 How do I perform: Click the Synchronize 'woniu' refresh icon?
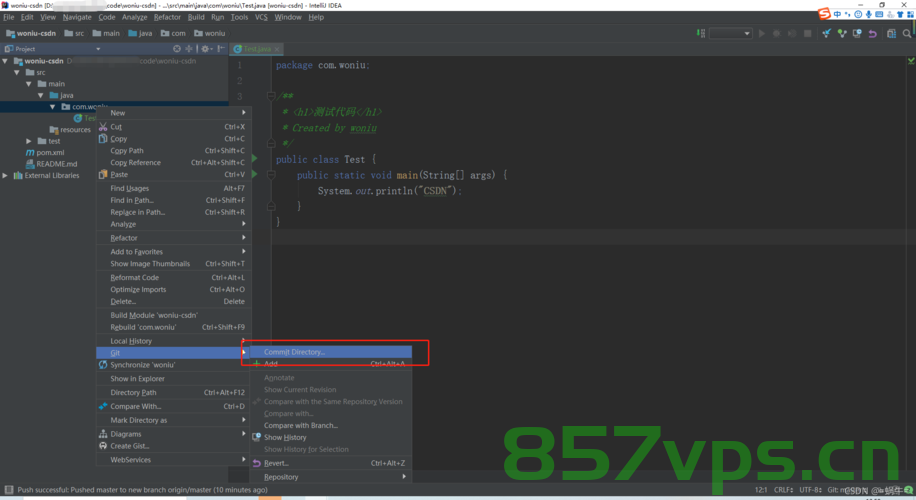click(x=103, y=364)
